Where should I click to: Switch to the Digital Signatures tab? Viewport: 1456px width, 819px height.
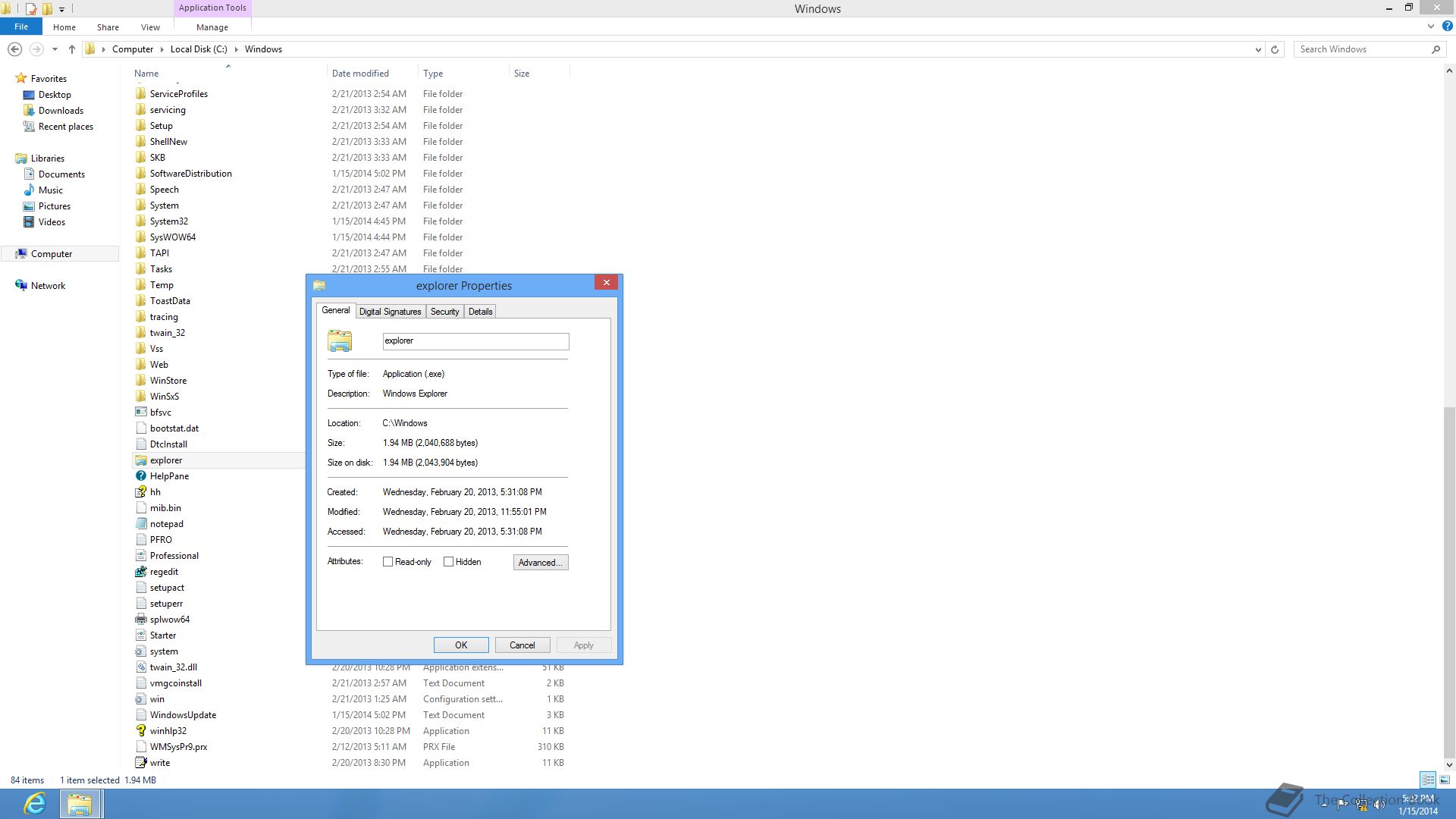(390, 312)
